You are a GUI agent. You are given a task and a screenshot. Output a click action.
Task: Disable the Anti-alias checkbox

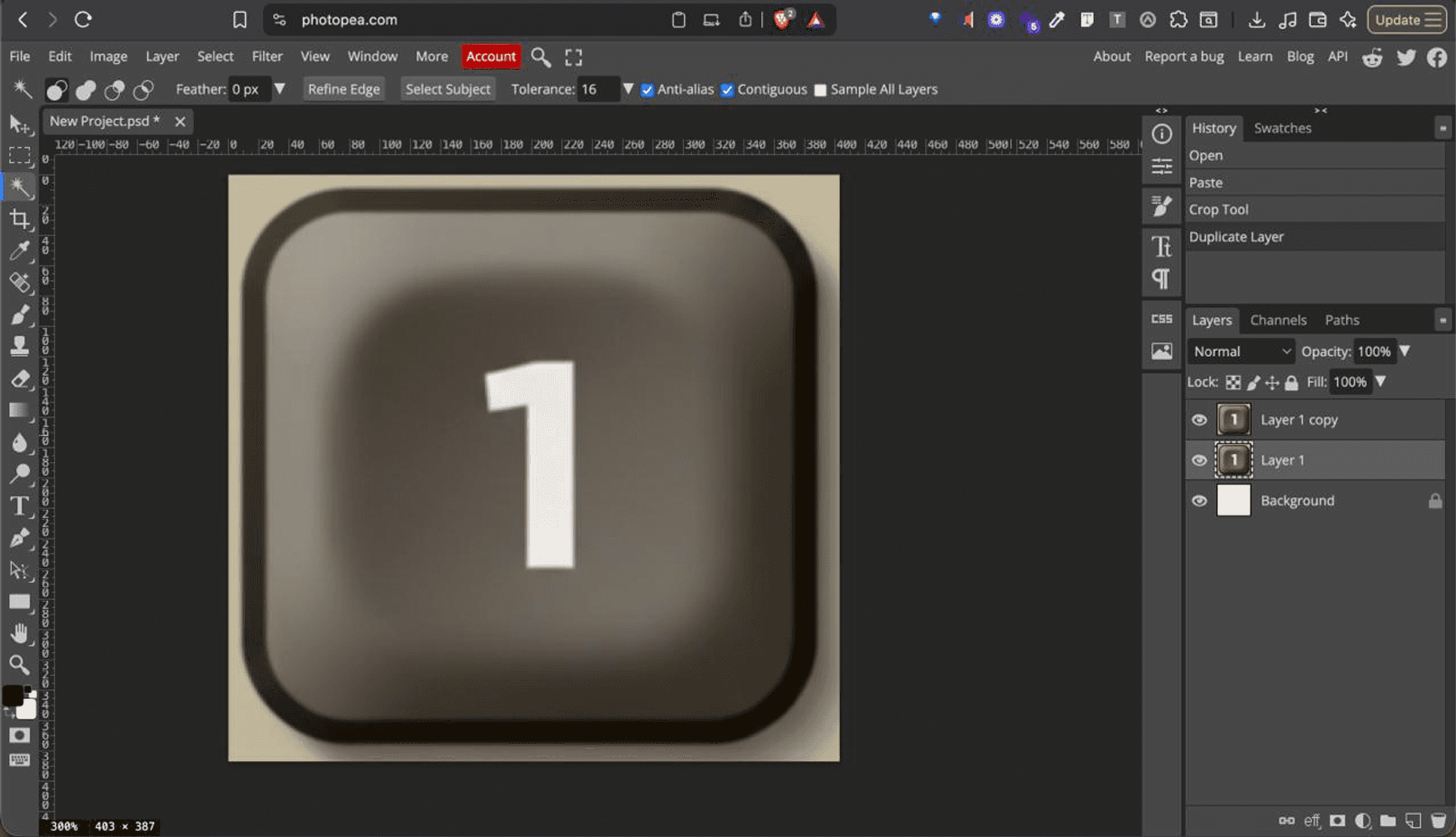point(647,89)
